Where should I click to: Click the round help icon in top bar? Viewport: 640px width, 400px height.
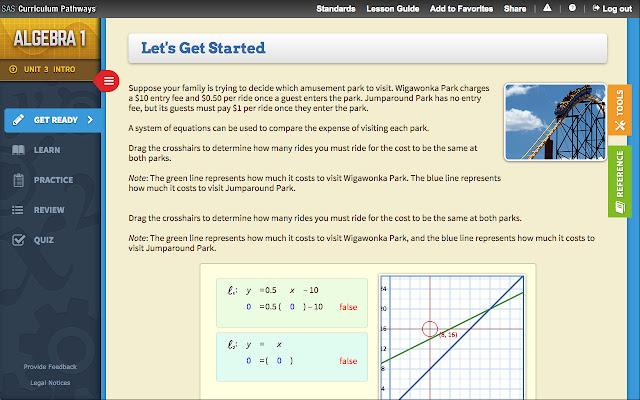point(572,8)
